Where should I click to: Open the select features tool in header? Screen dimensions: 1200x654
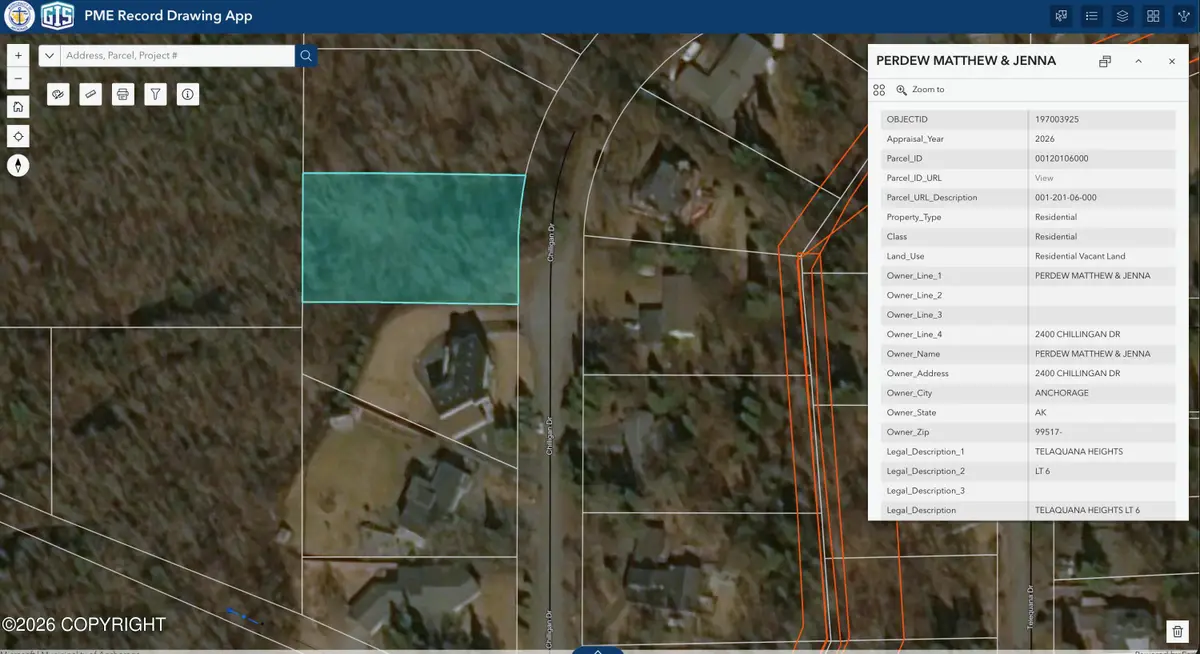coord(1061,16)
